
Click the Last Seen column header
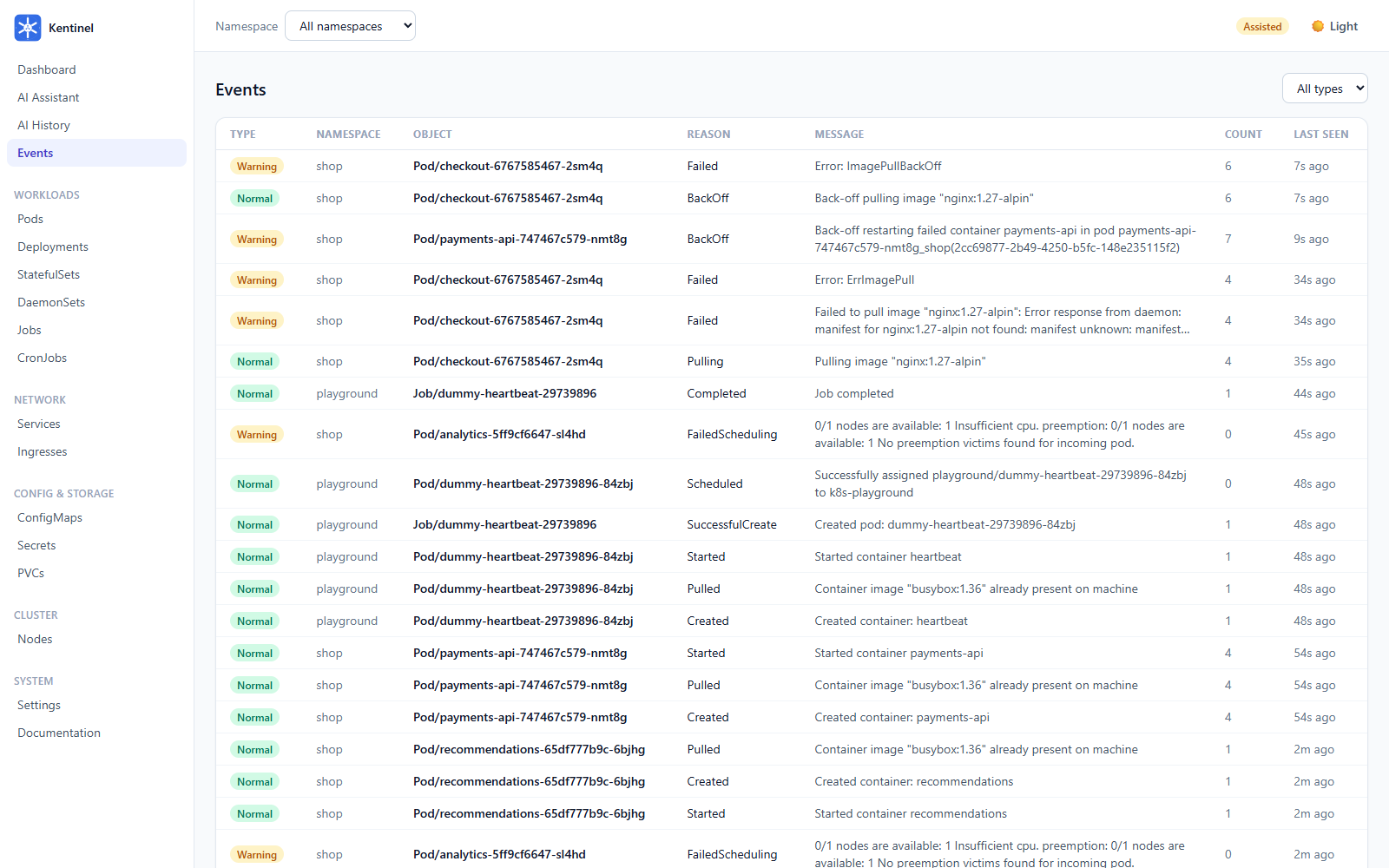(x=1320, y=135)
